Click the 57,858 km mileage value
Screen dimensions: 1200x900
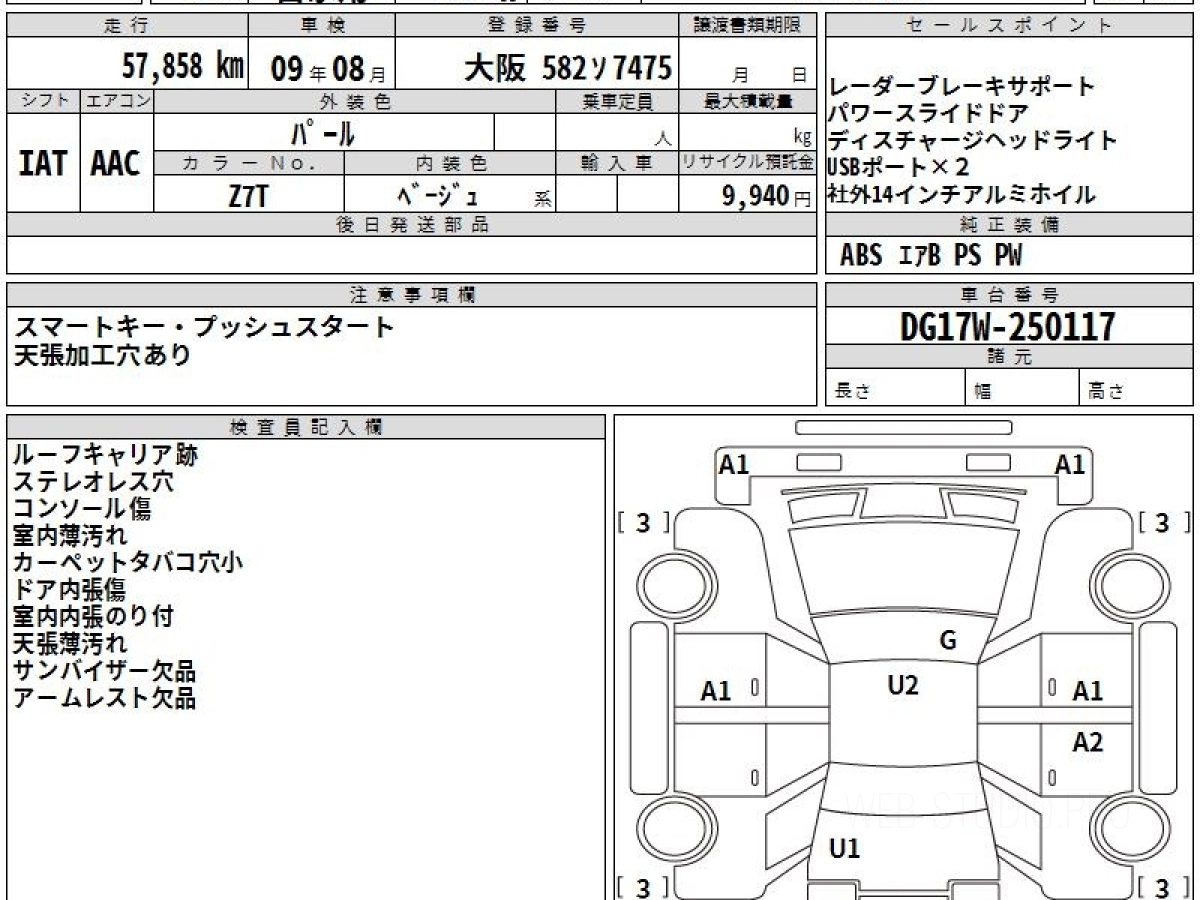pyautogui.click(x=183, y=68)
